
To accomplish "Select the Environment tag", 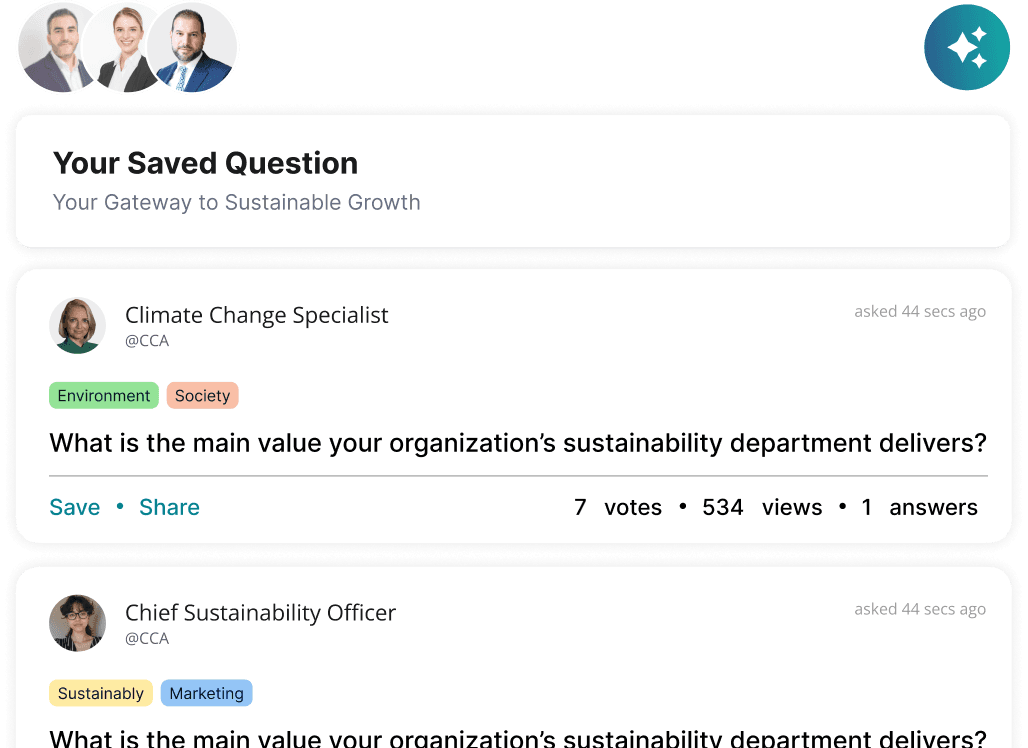I will pyautogui.click(x=104, y=396).
